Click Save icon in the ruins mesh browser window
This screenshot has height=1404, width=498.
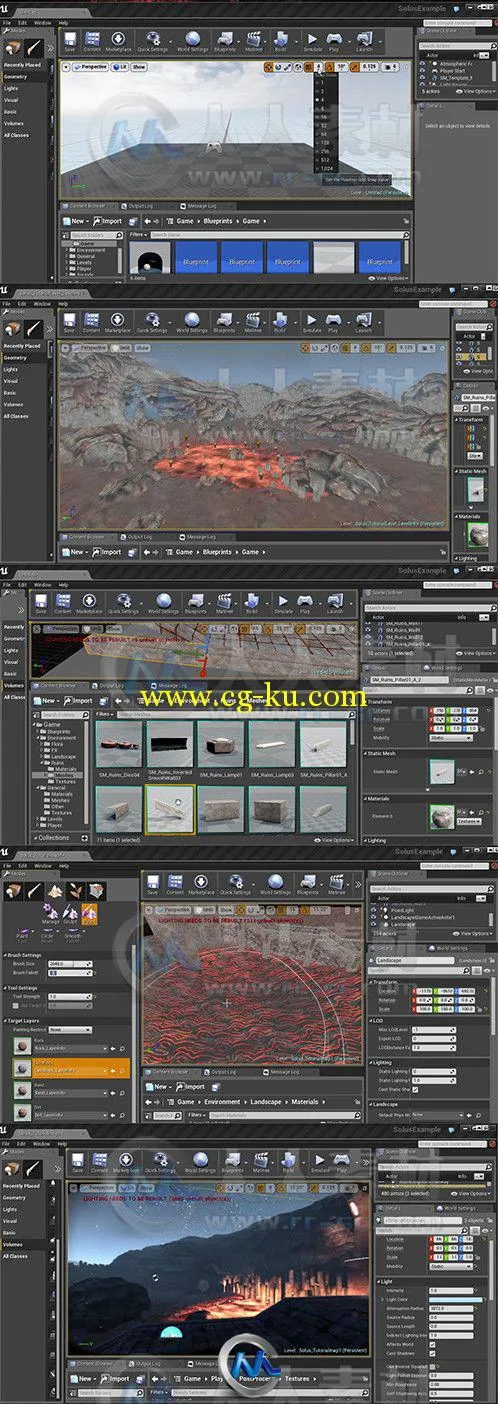click(x=41, y=603)
